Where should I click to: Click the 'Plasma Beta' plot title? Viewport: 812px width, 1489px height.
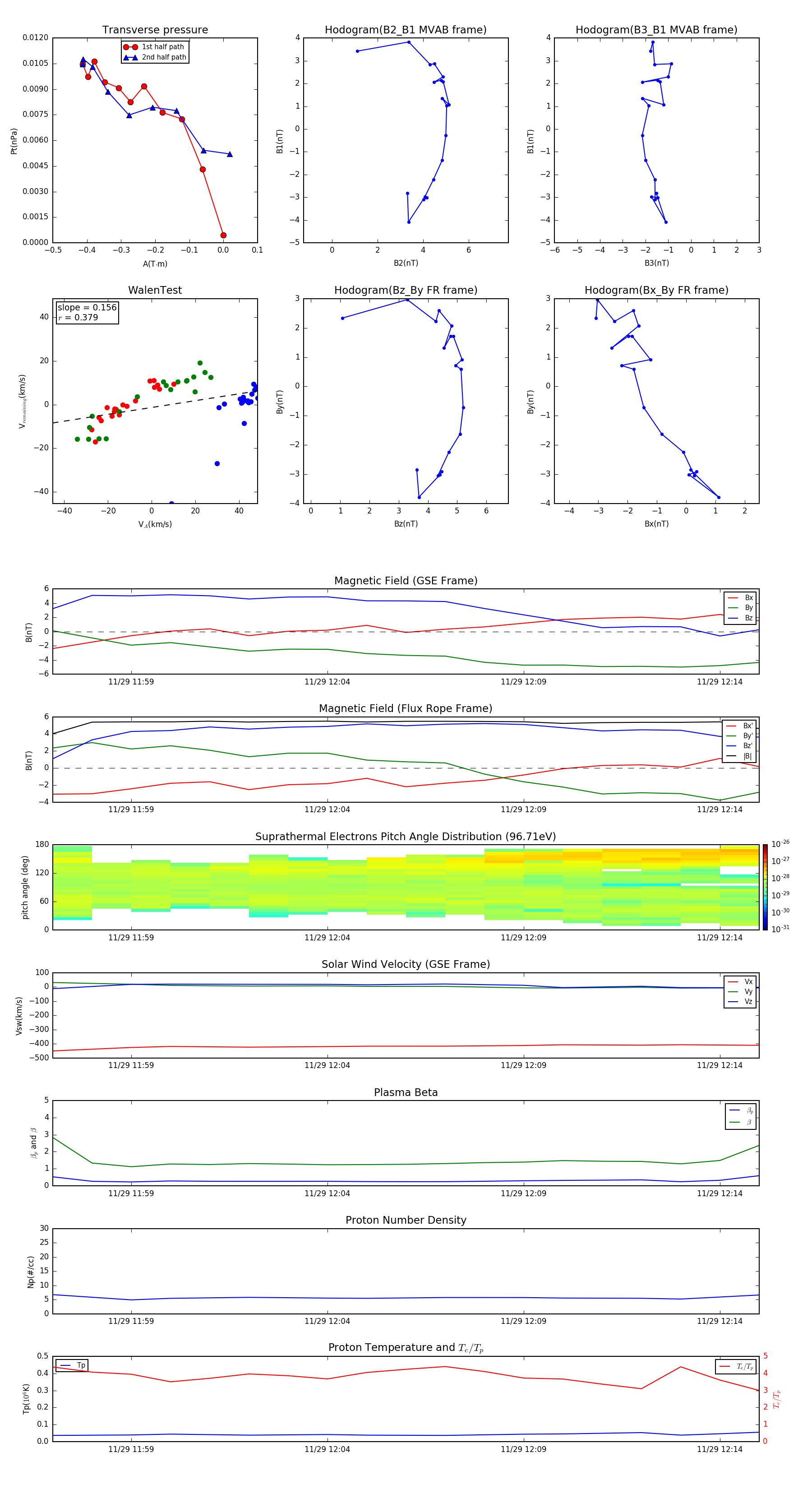tap(406, 1092)
